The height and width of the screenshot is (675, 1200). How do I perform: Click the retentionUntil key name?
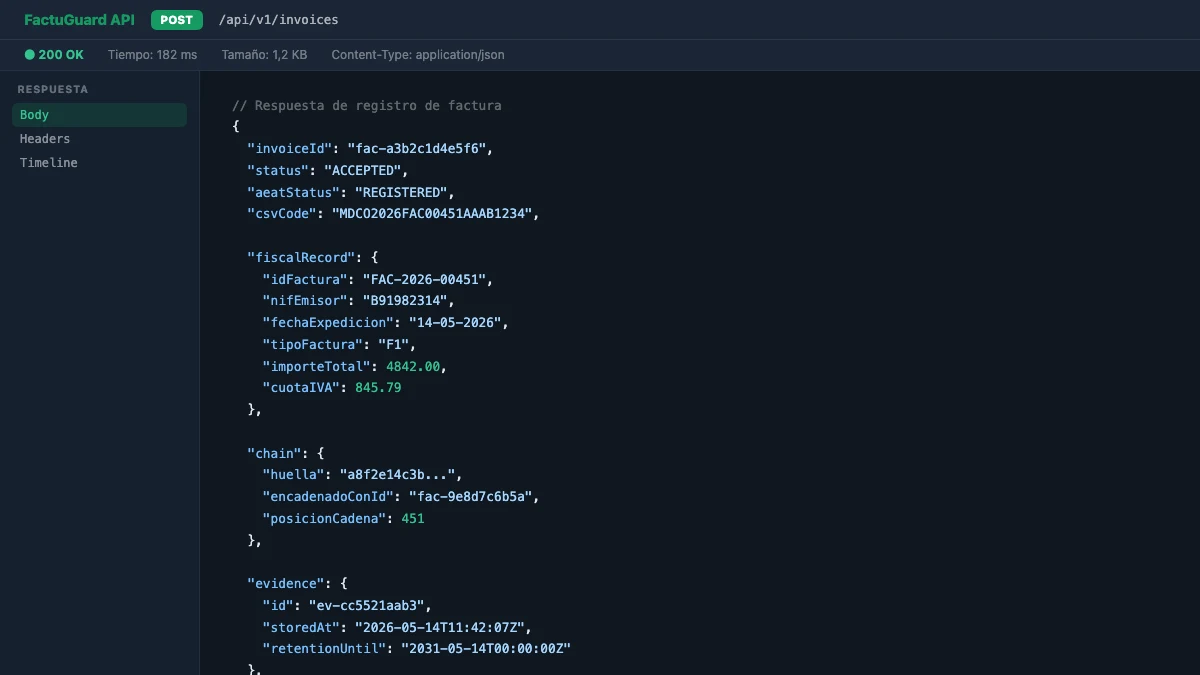click(324, 649)
